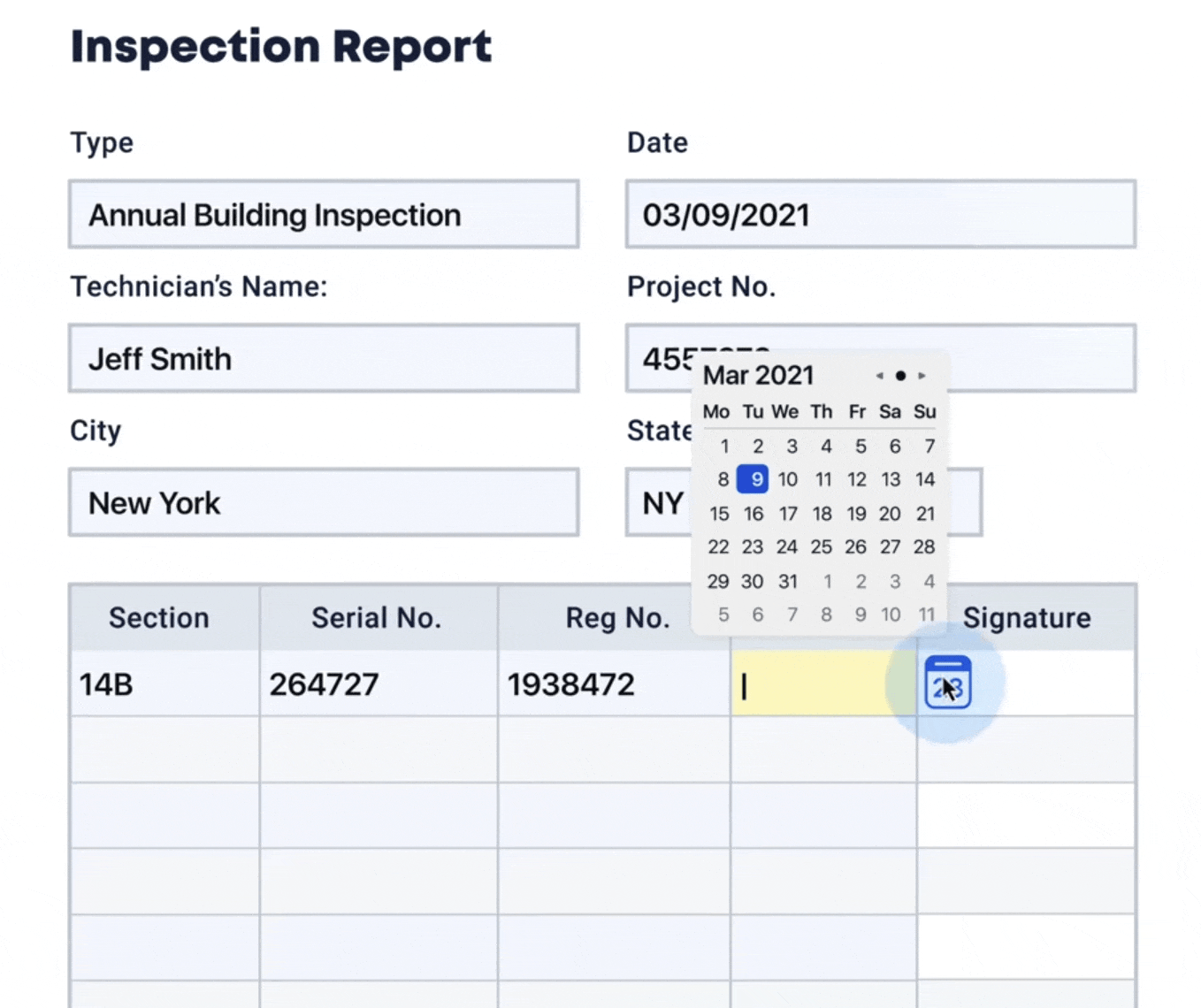Select the Reg No. cell with 1938472
This screenshot has height=1008, width=1201.
tap(614, 684)
